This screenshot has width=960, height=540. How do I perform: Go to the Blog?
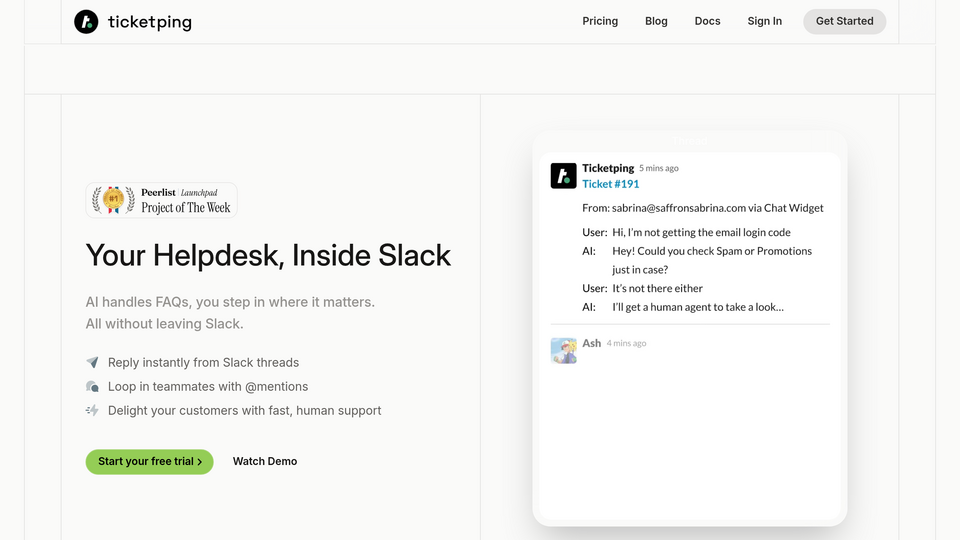(656, 21)
